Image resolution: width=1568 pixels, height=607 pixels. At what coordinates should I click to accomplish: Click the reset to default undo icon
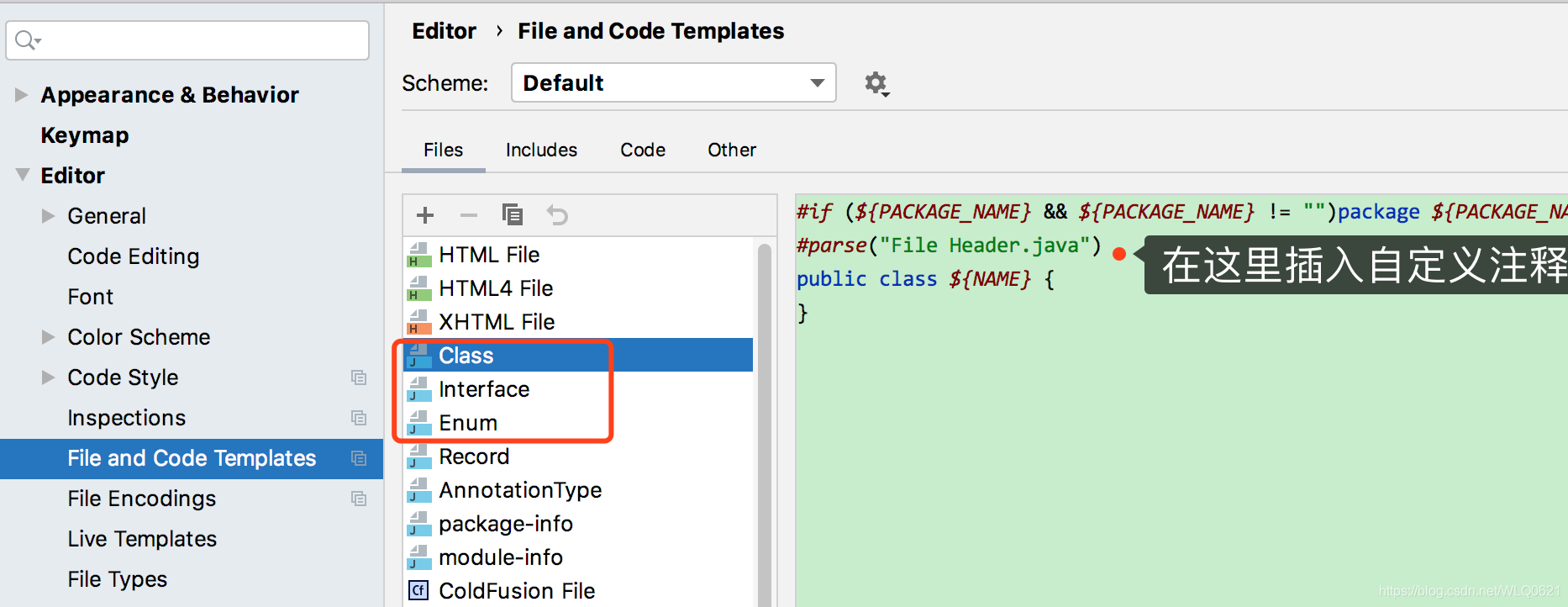click(557, 215)
